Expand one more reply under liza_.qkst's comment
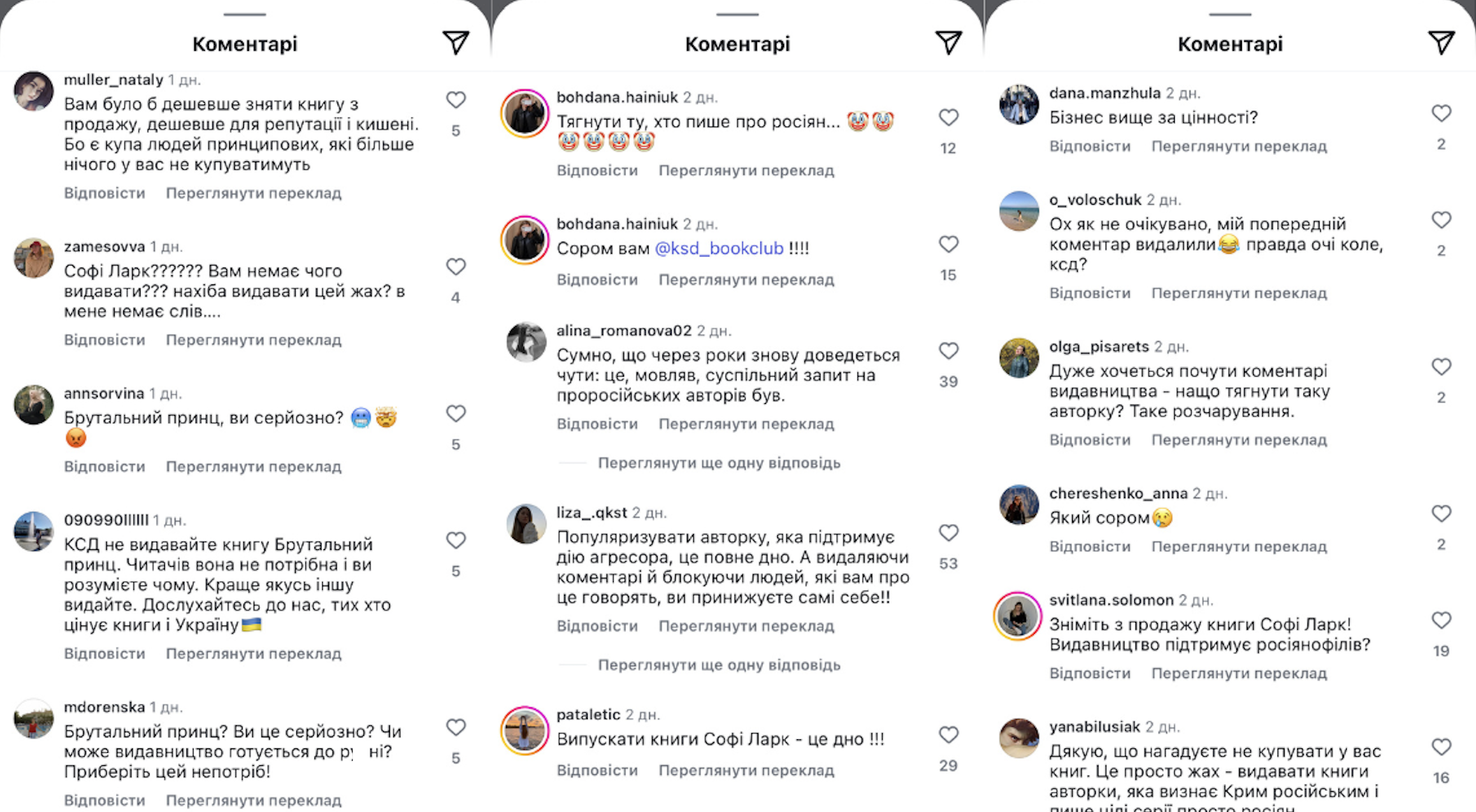 [718, 665]
